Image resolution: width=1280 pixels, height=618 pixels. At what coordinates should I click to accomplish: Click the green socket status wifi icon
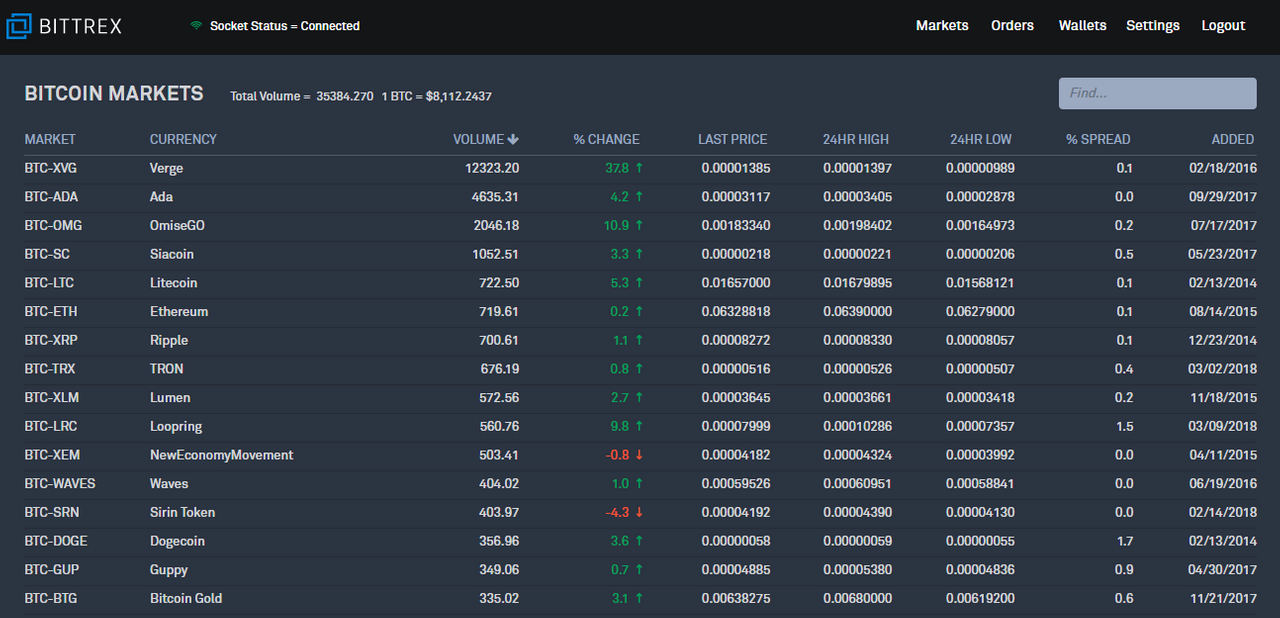coord(196,26)
